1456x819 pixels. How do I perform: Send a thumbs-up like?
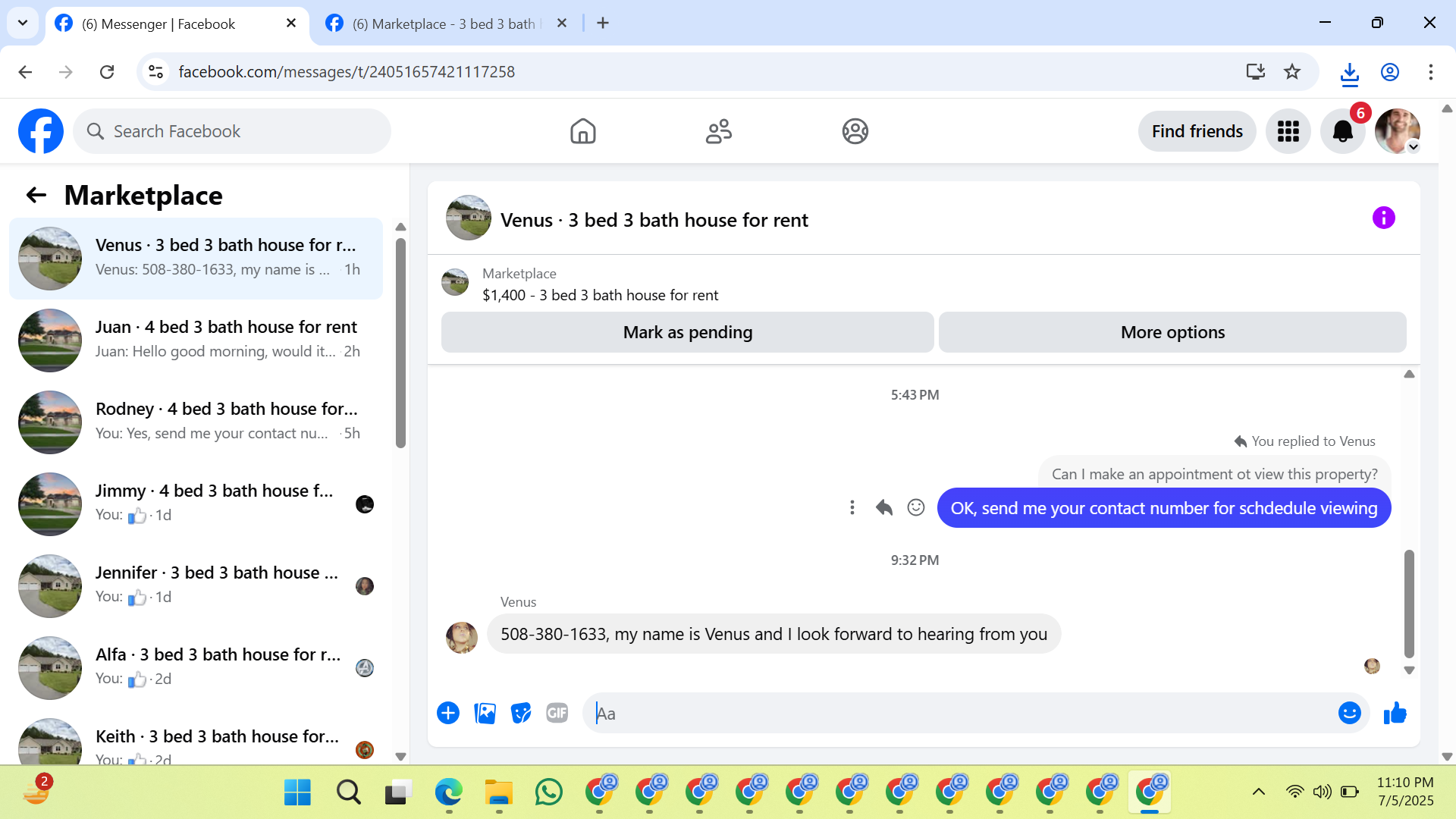click(x=1395, y=713)
